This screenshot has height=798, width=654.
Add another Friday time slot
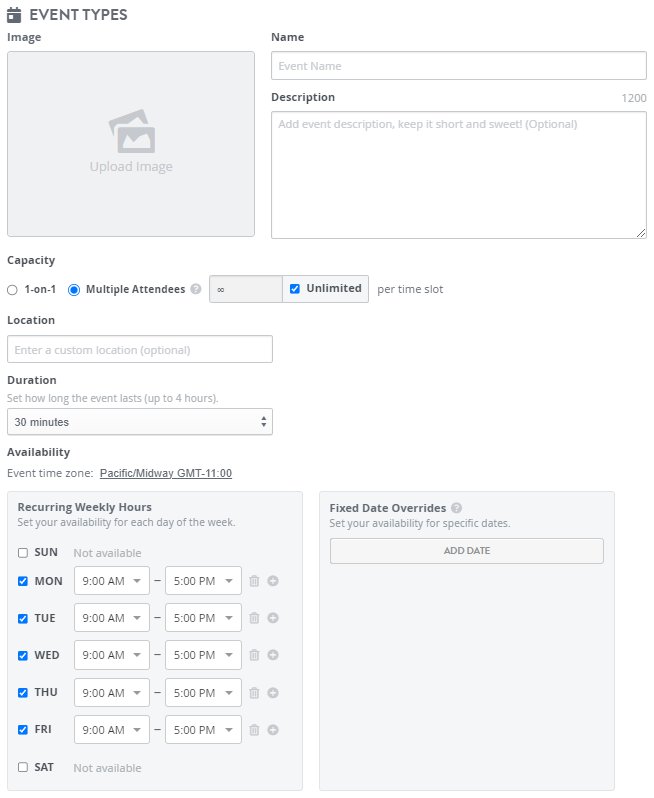coord(273,730)
